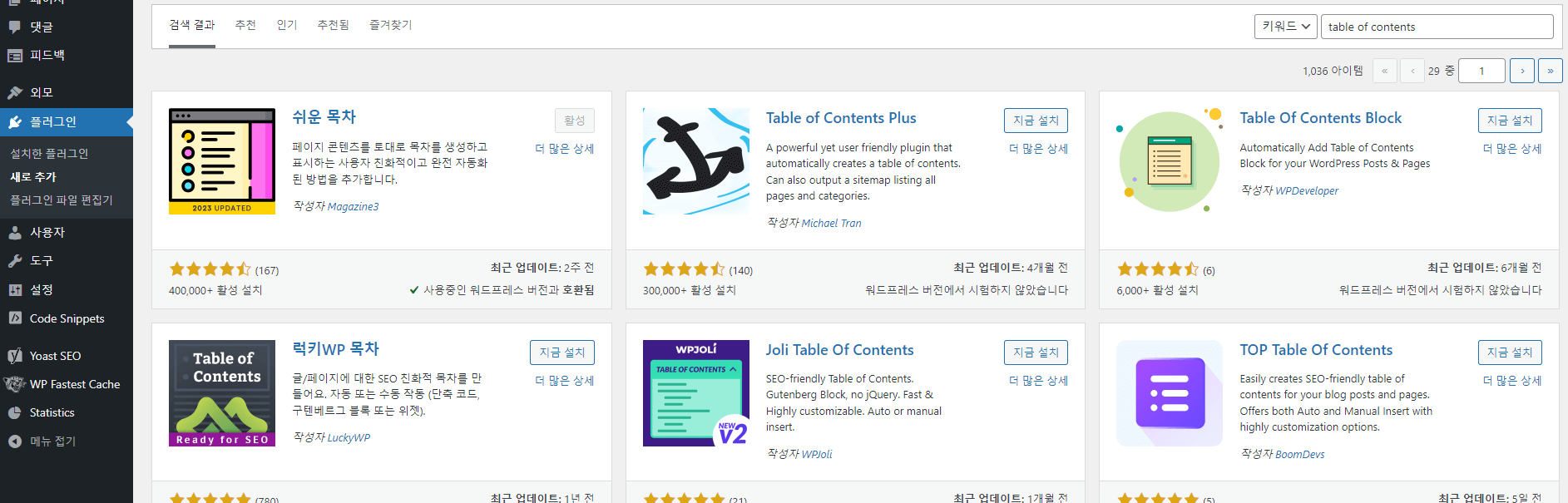Click the Code Snippets icon

[15, 318]
